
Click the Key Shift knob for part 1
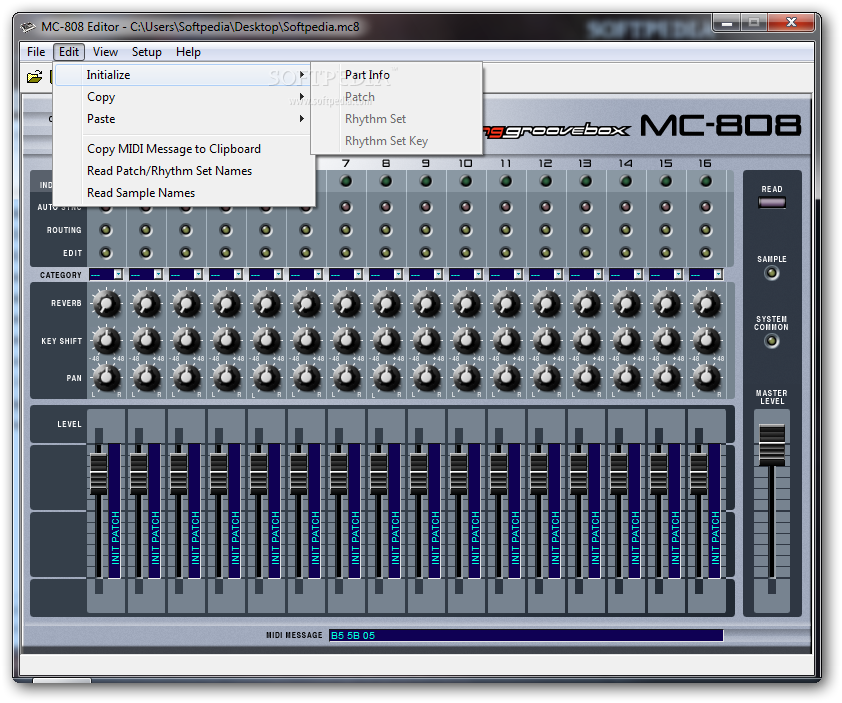click(106, 340)
